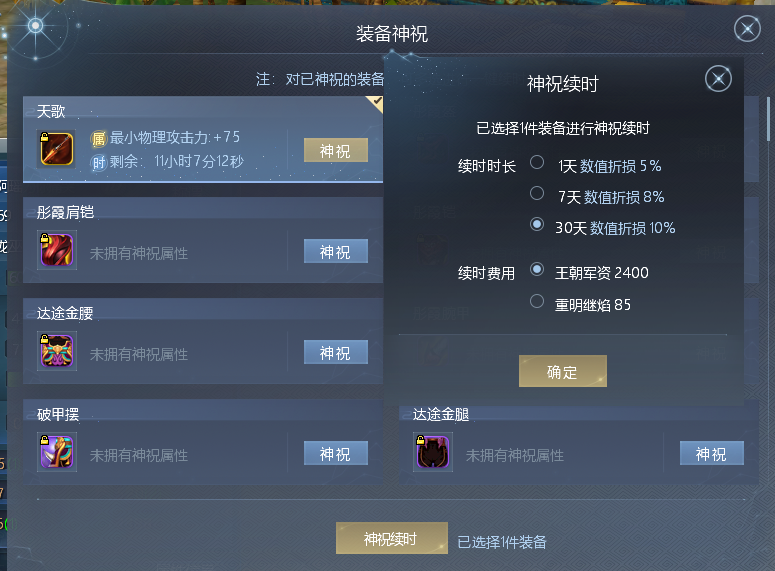Click the 破甲摆 item icon

pyautogui.click(x=57, y=452)
